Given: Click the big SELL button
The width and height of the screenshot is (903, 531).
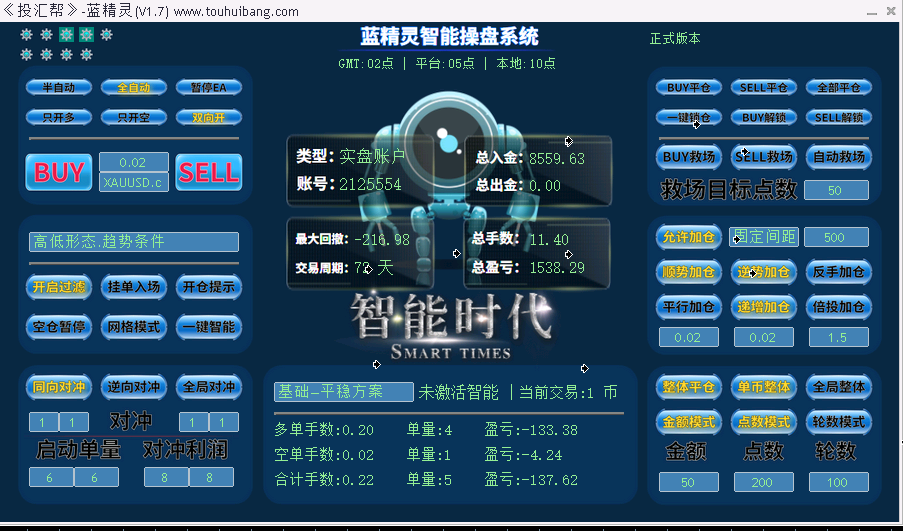Looking at the screenshot, I should 208,172.
